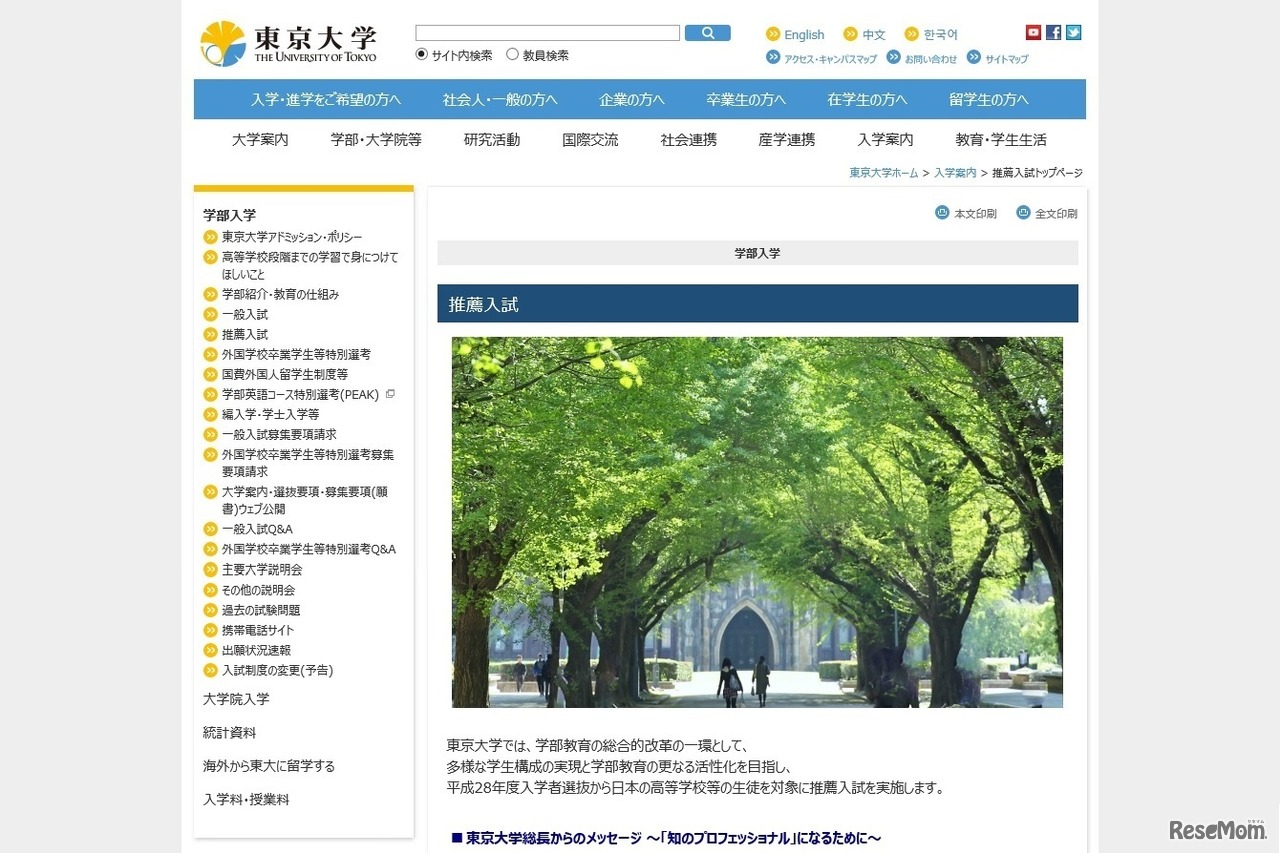Open the university's Facebook page
This screenshot has height=853, width=1280.
pyautogui.click(x=1053, y=31)
